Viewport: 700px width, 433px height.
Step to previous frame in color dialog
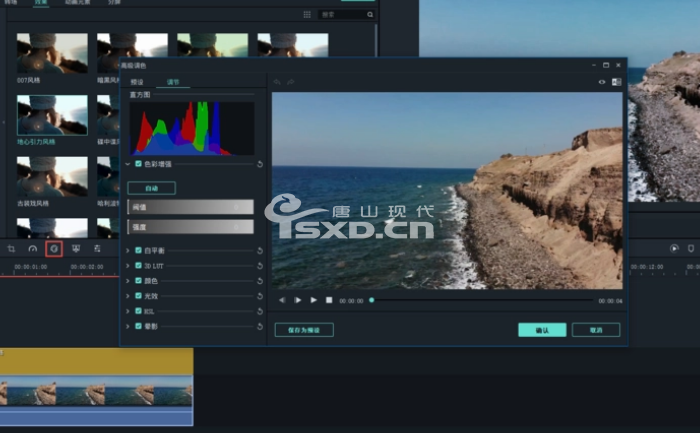point(282,300)
